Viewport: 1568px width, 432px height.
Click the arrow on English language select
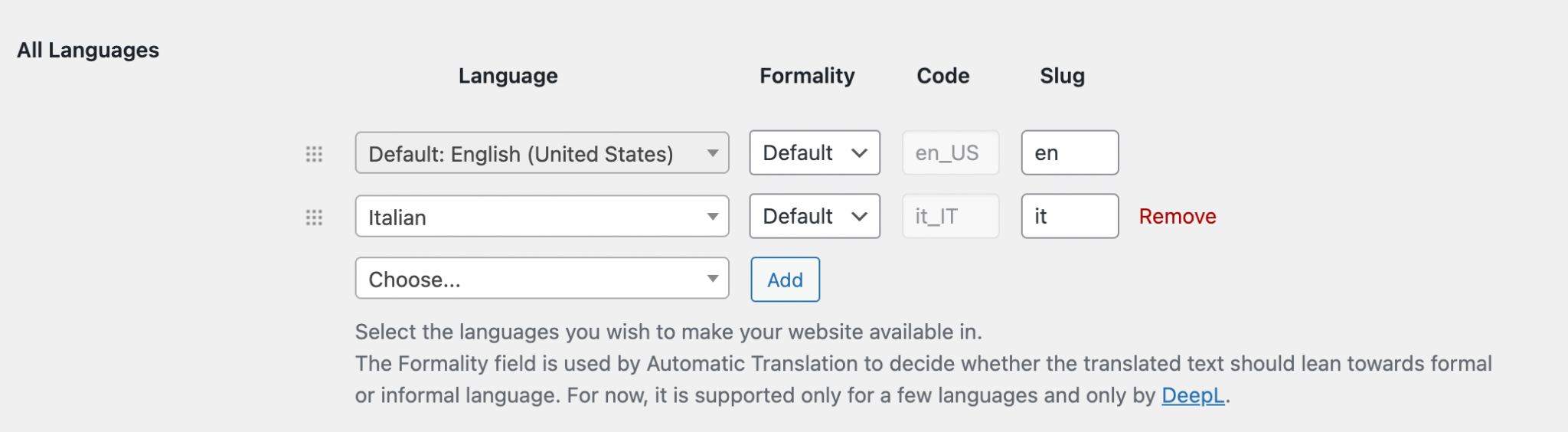point(713,153)
